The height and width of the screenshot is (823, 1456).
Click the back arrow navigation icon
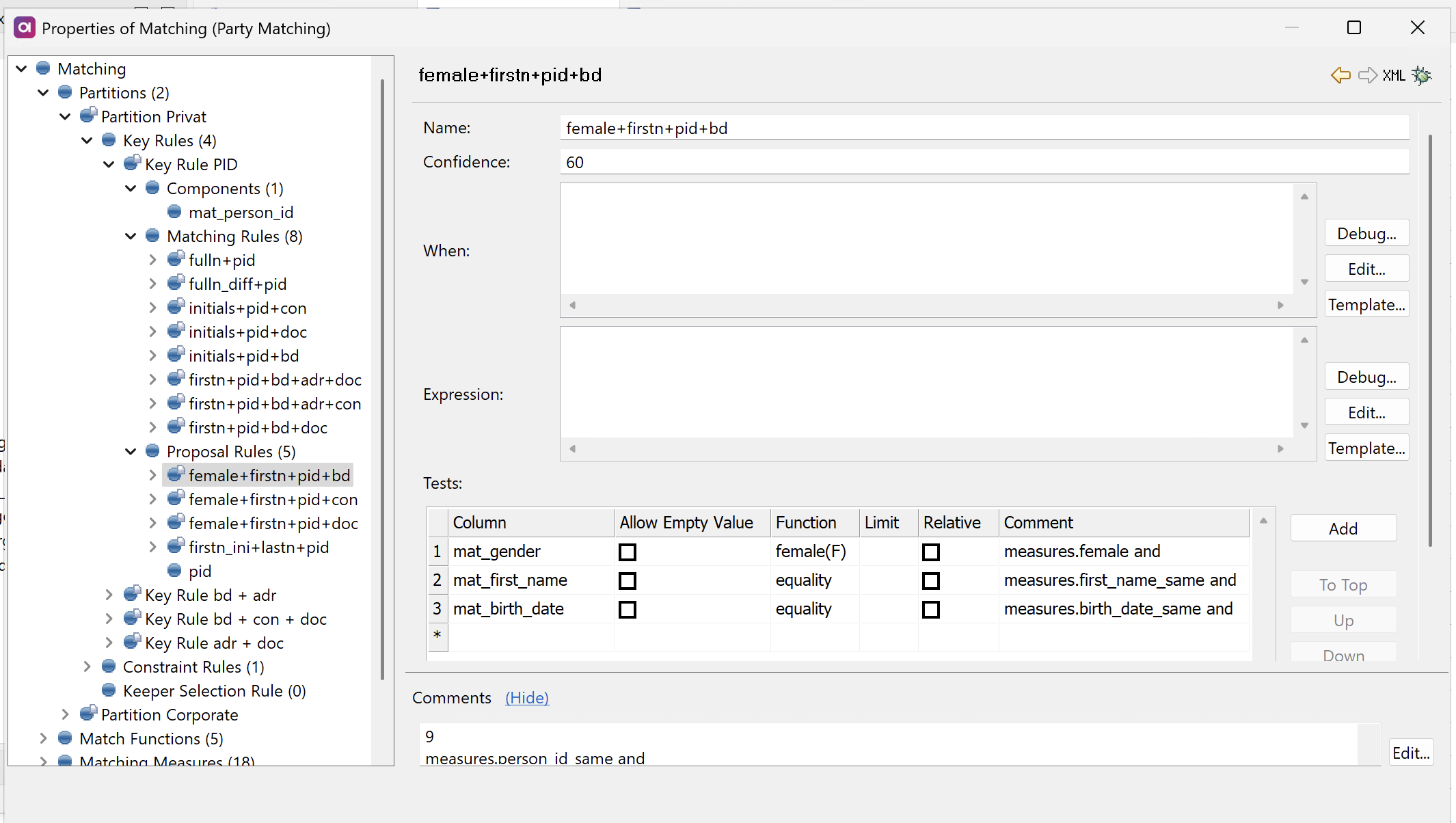1340,75
